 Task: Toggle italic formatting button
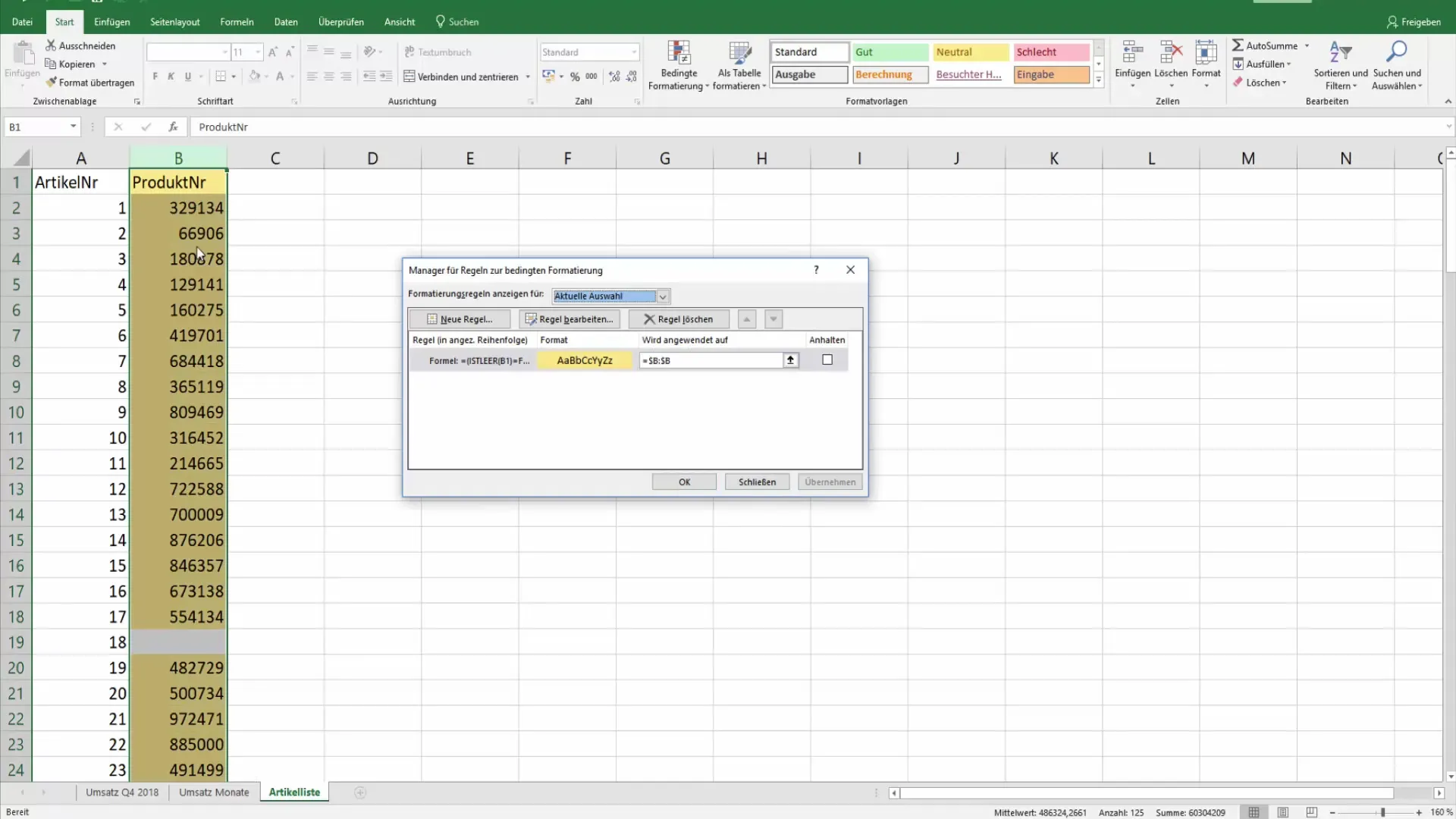(171, 77)
